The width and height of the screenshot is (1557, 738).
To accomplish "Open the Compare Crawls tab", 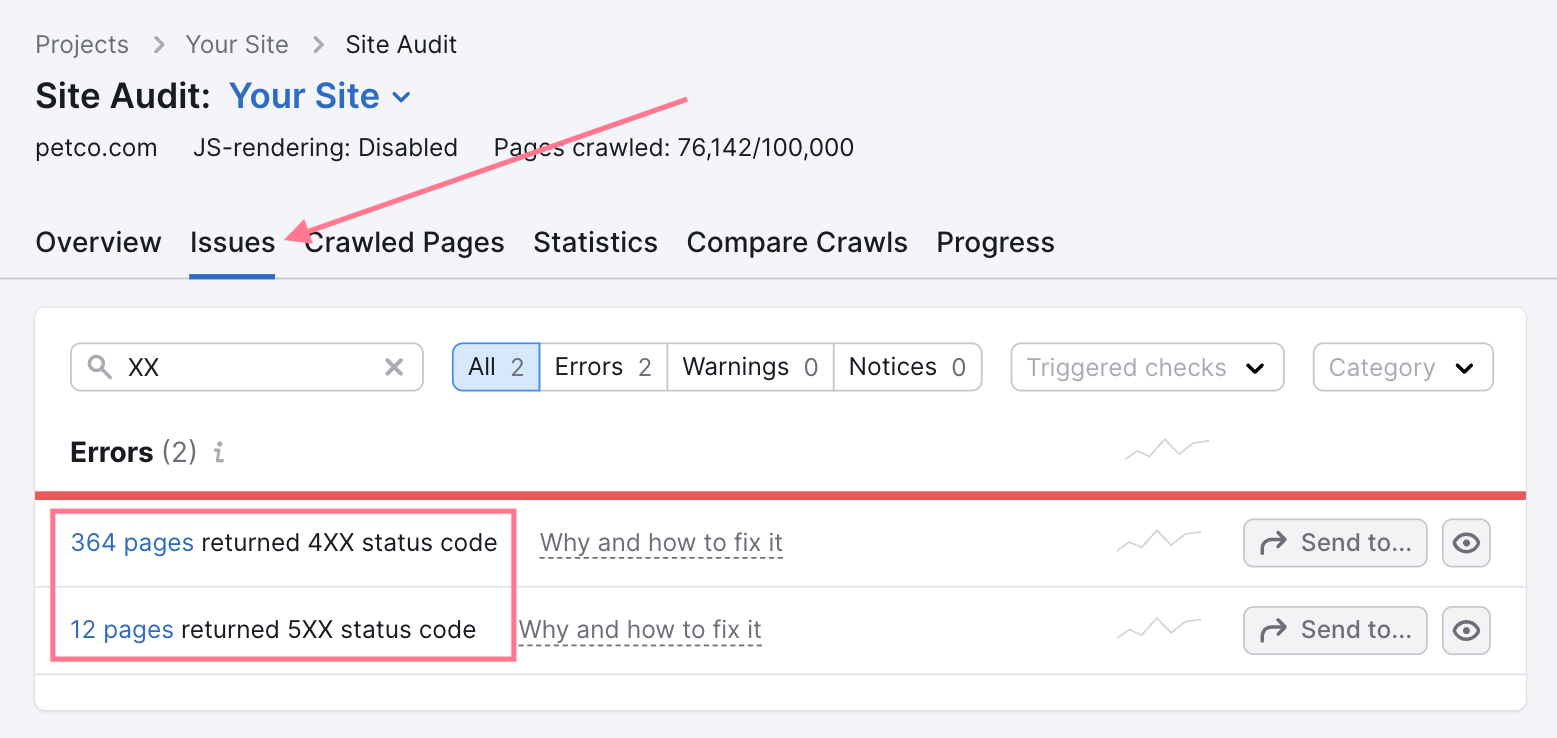I will point(797,243).
